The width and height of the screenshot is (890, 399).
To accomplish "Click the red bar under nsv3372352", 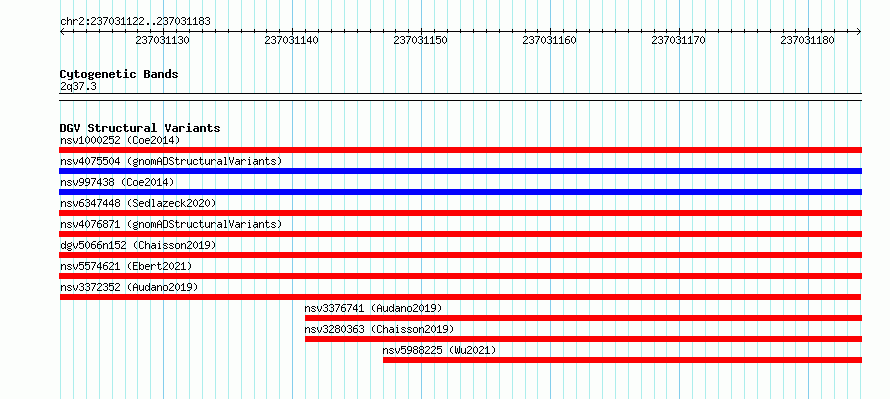I will pos(460,297).
